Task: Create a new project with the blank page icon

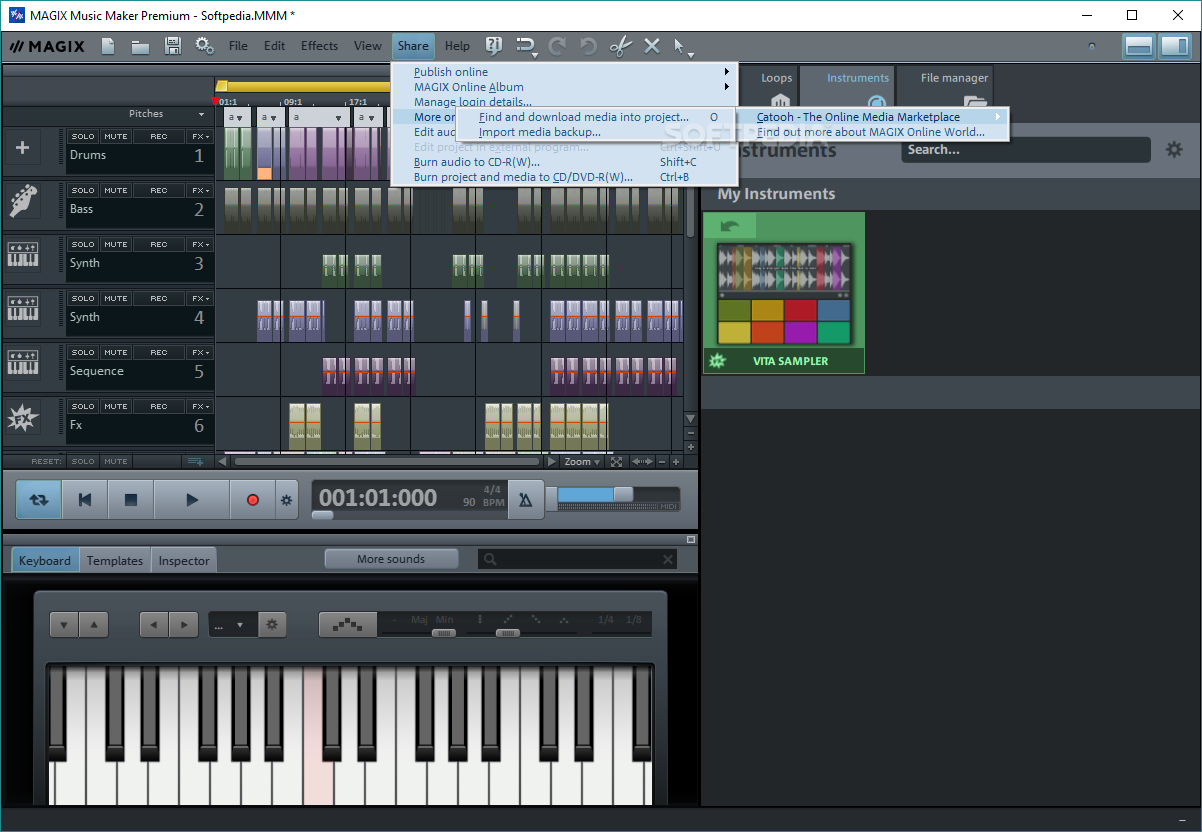Action: [x=108, y=46]
